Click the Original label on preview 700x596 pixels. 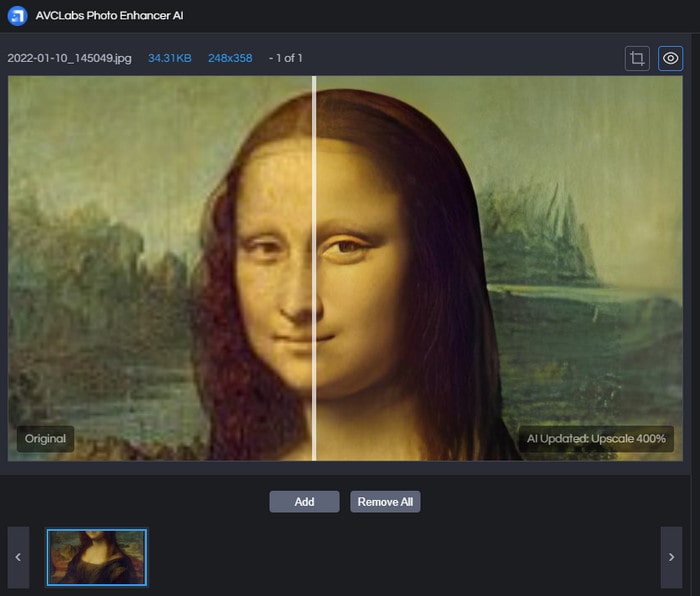point(46,439)
